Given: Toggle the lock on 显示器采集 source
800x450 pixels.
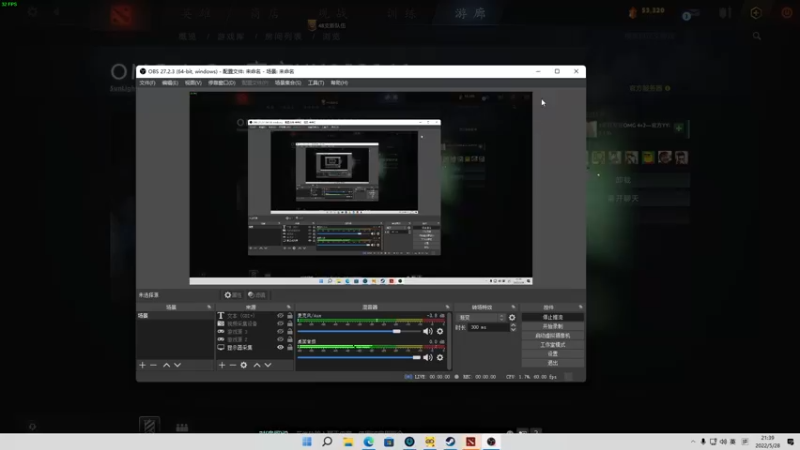Looking at the screenshot, I should point(290,347).
